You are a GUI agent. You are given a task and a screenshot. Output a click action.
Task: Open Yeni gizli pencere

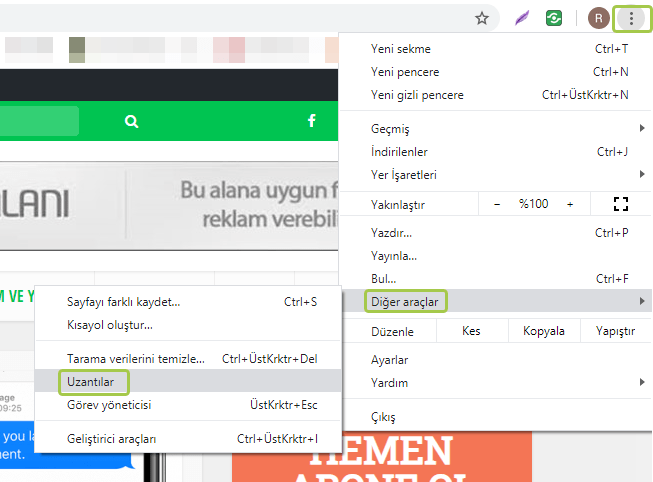point(496,95)
